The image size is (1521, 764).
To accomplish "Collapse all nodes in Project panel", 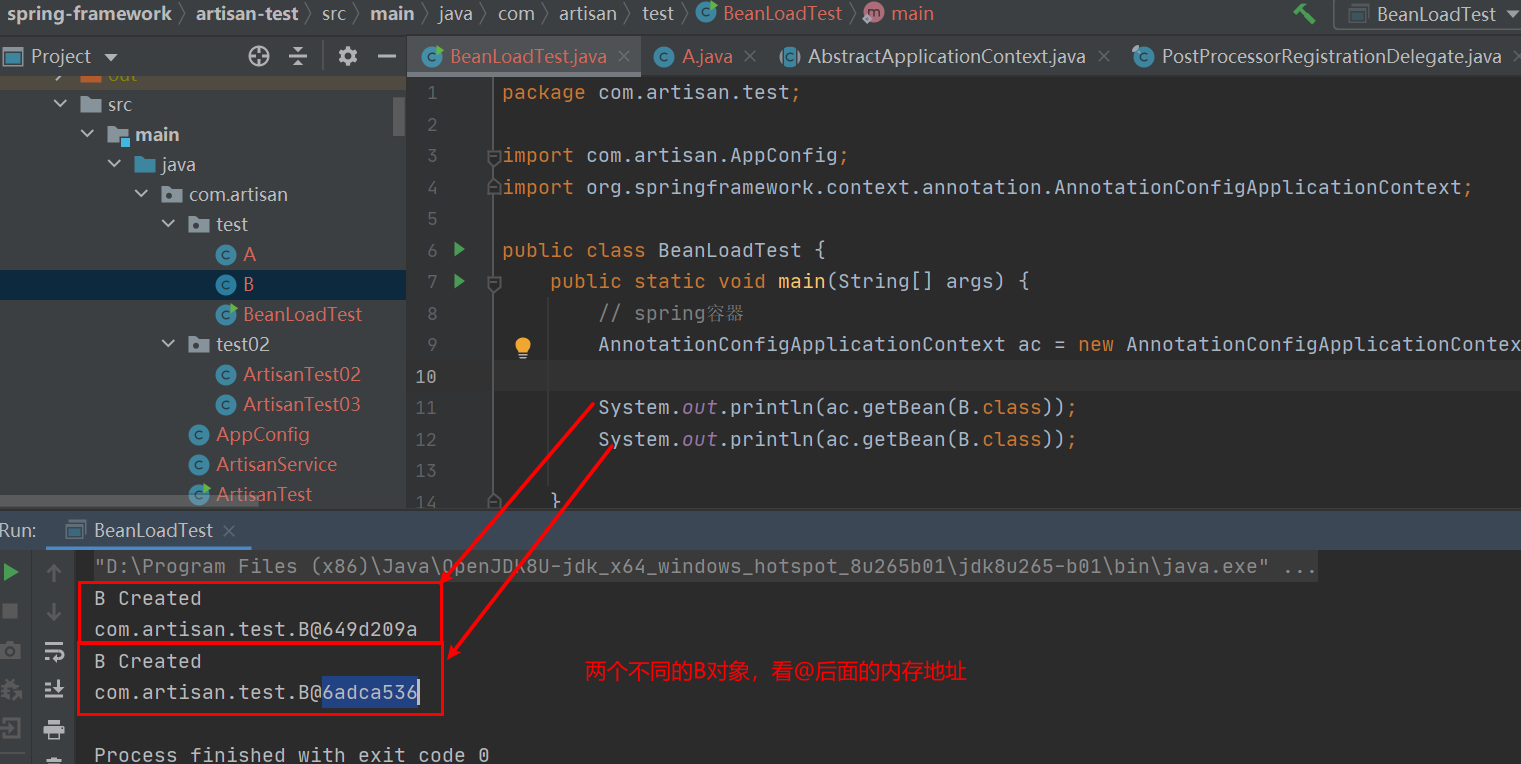I will [298, 56].
